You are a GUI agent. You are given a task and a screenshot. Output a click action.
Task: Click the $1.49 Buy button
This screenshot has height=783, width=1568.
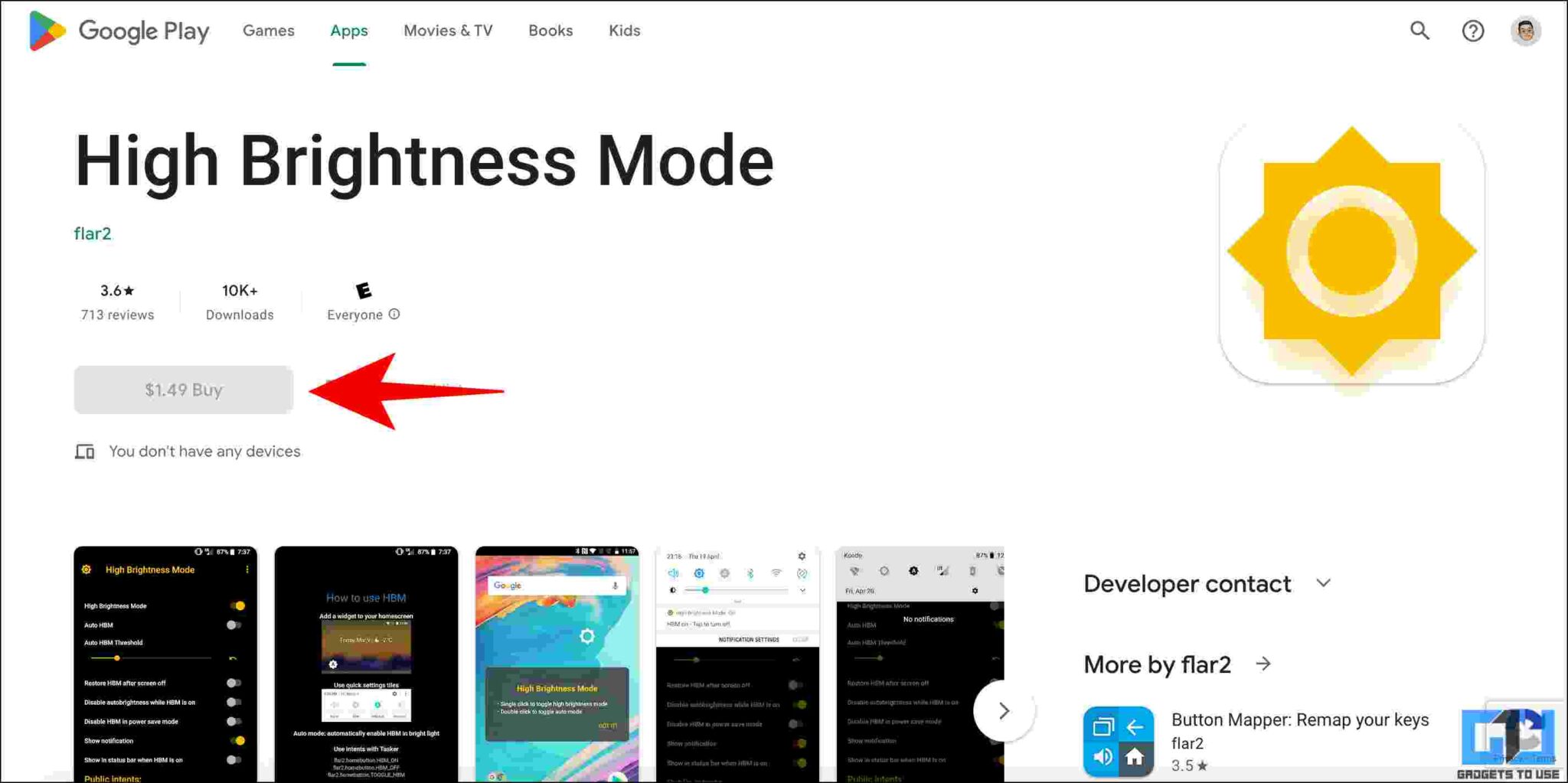183,390
